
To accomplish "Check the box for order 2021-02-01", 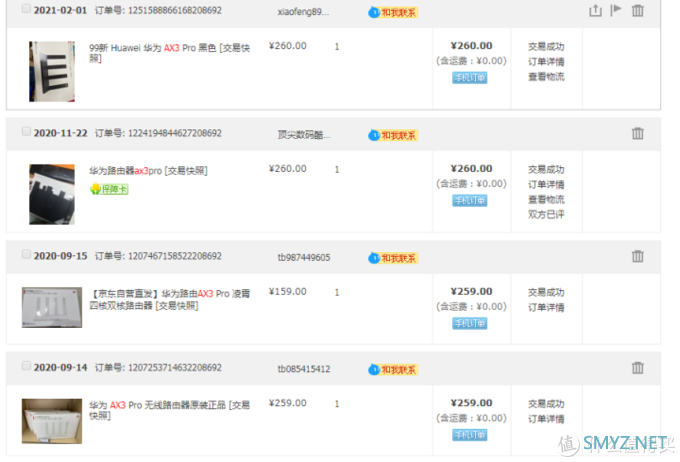I will coord(26,9).
